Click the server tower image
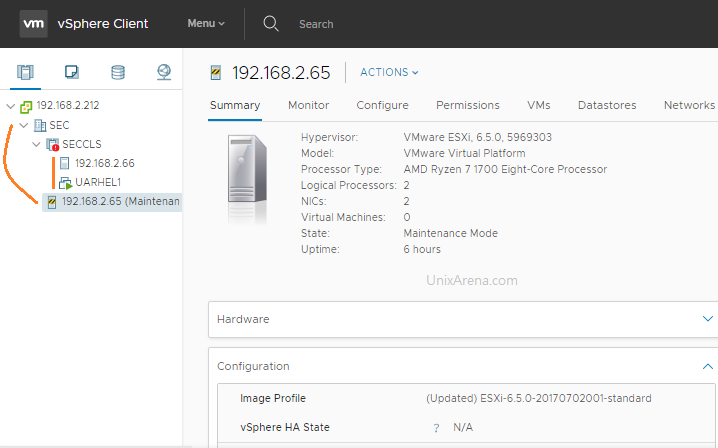 pyautogui.click(x=247, y=169)
